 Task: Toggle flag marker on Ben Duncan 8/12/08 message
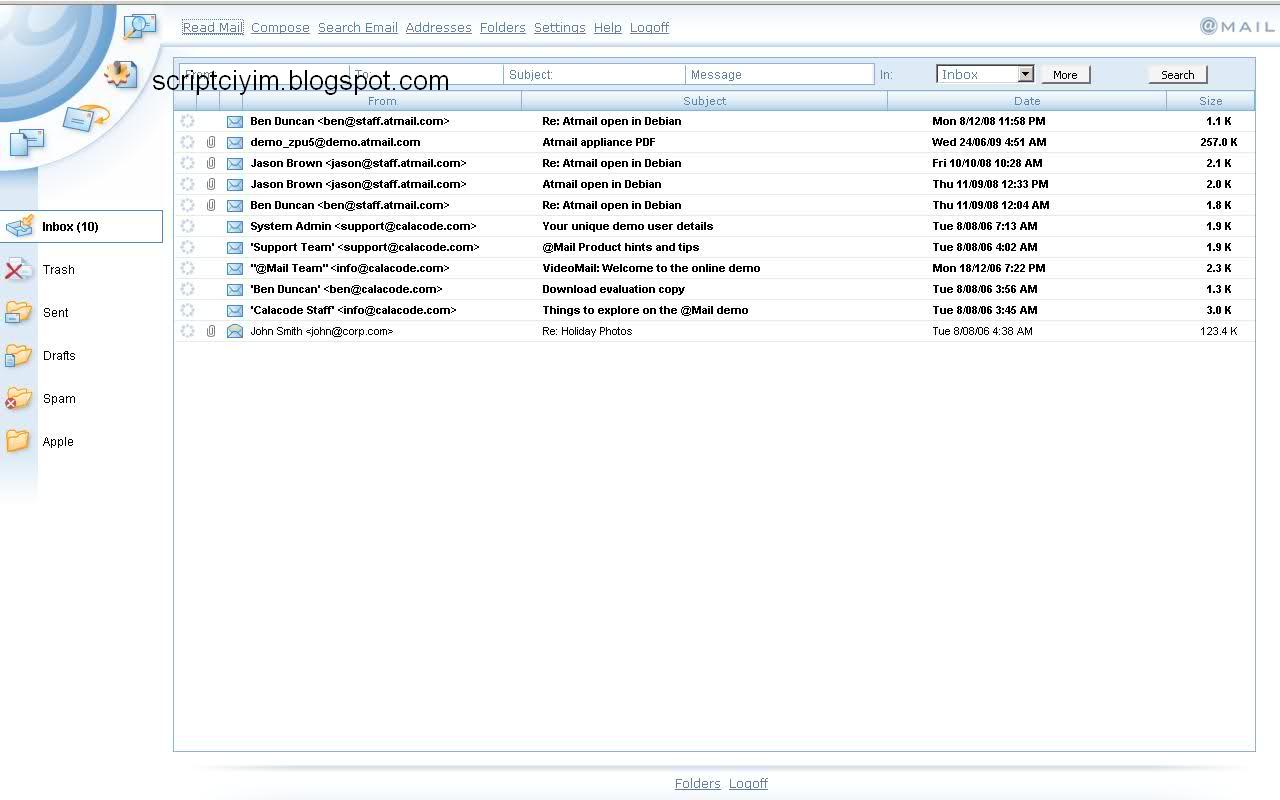[x=187, y=121]
